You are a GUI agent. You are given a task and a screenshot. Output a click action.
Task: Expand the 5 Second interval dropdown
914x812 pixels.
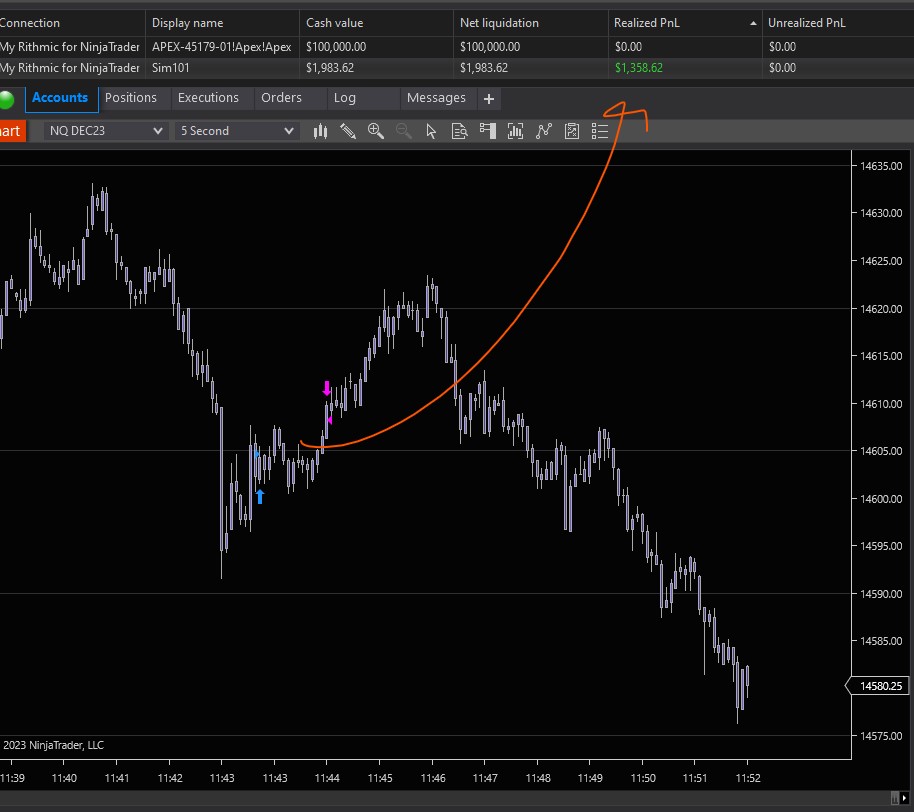237,131
